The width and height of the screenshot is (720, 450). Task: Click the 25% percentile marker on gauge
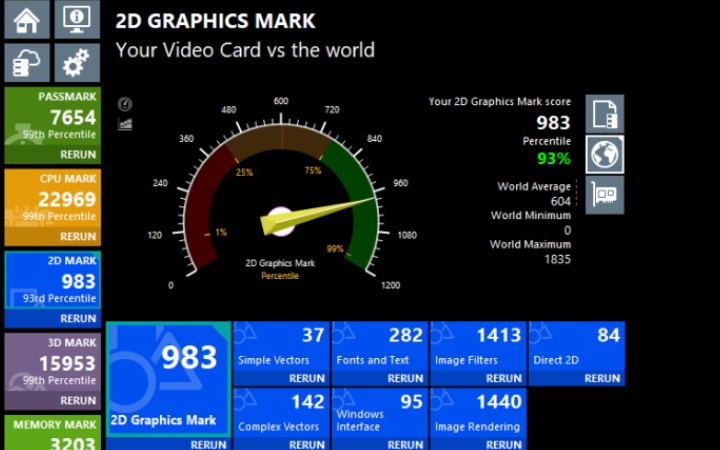(244, 173)
